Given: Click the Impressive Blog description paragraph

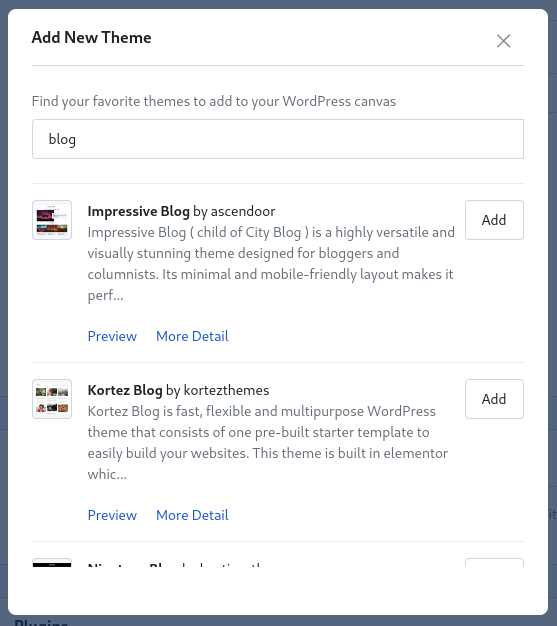Looking at the screenshot, I should tap(271, 264).
